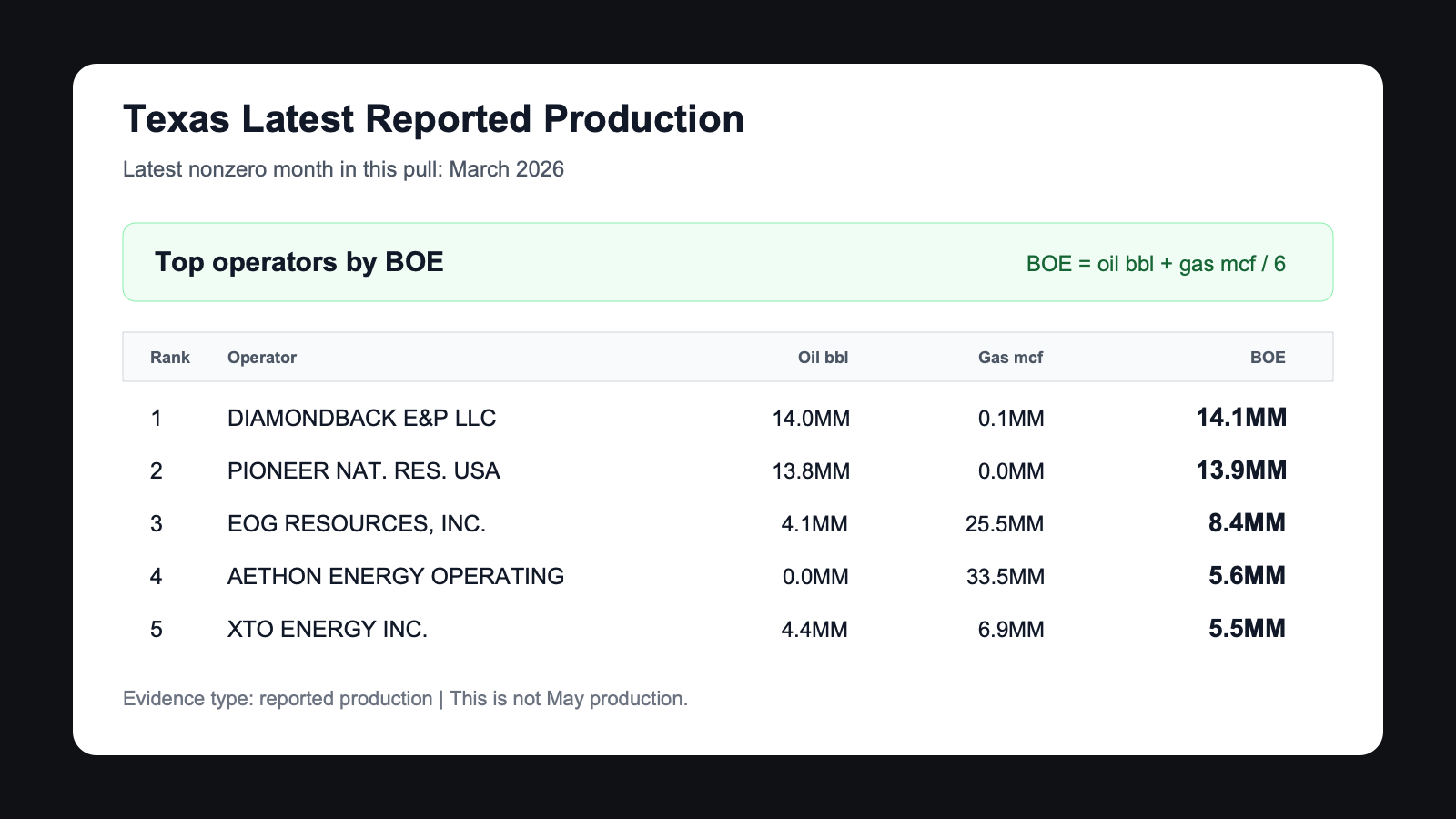Select EOG RESOURCES, INC. operator name
Image resolution: width=1456 pixels, height=819 pixels.
pos(357,524)
